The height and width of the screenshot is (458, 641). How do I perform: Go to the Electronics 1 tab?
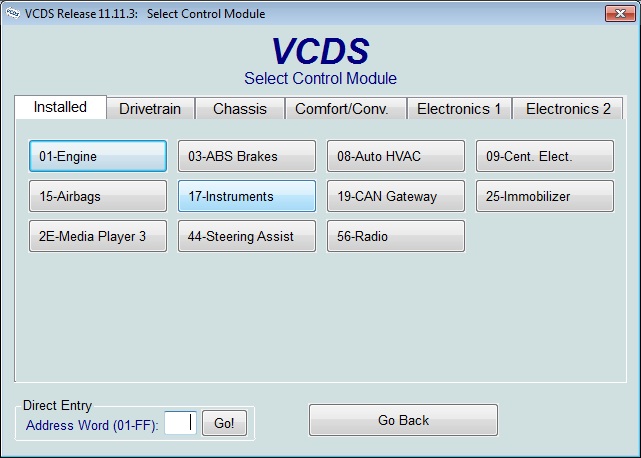tap(459, 109)
